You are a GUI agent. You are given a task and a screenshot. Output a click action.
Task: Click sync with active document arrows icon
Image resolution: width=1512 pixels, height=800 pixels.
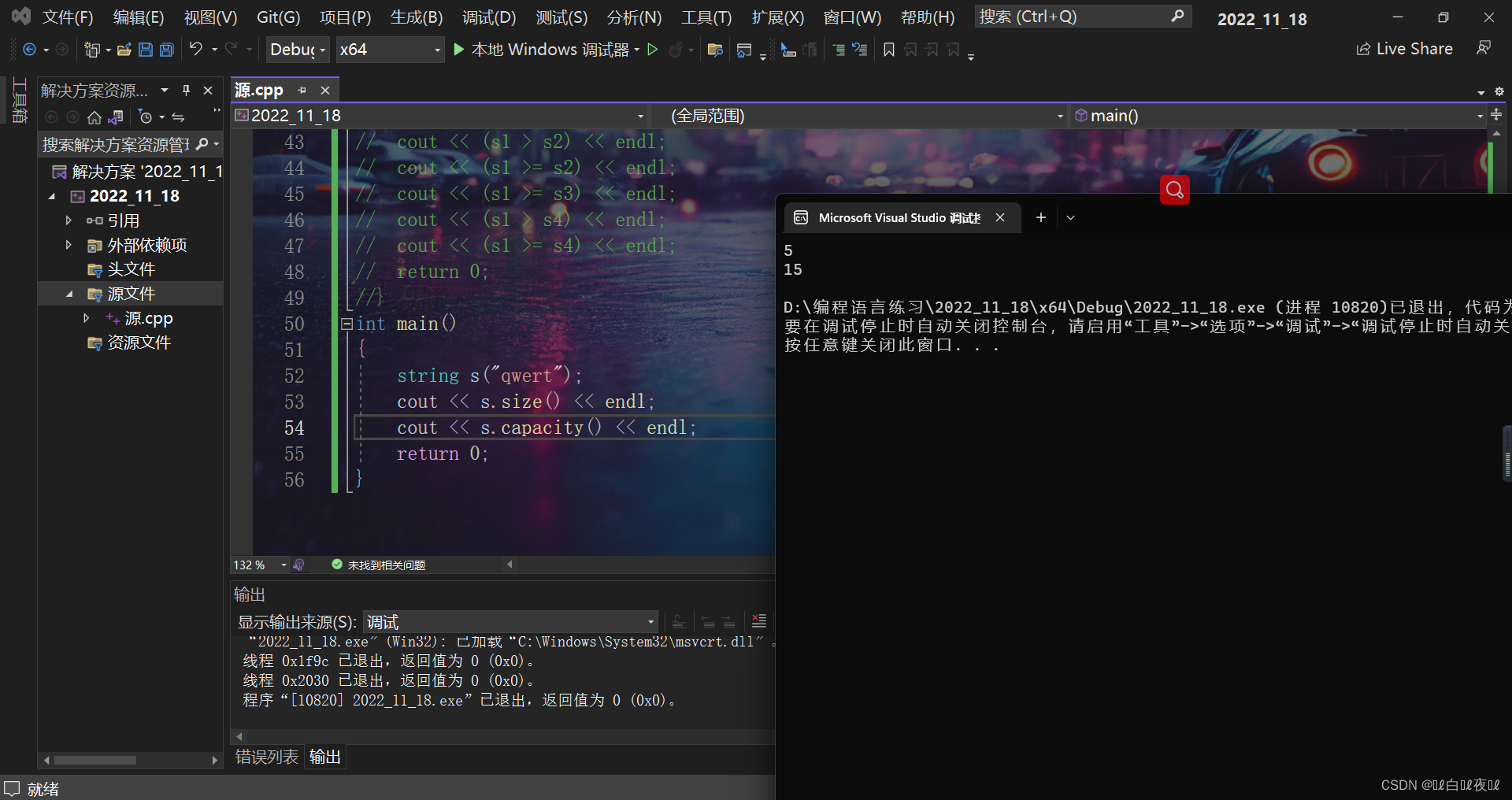(178, 117)
